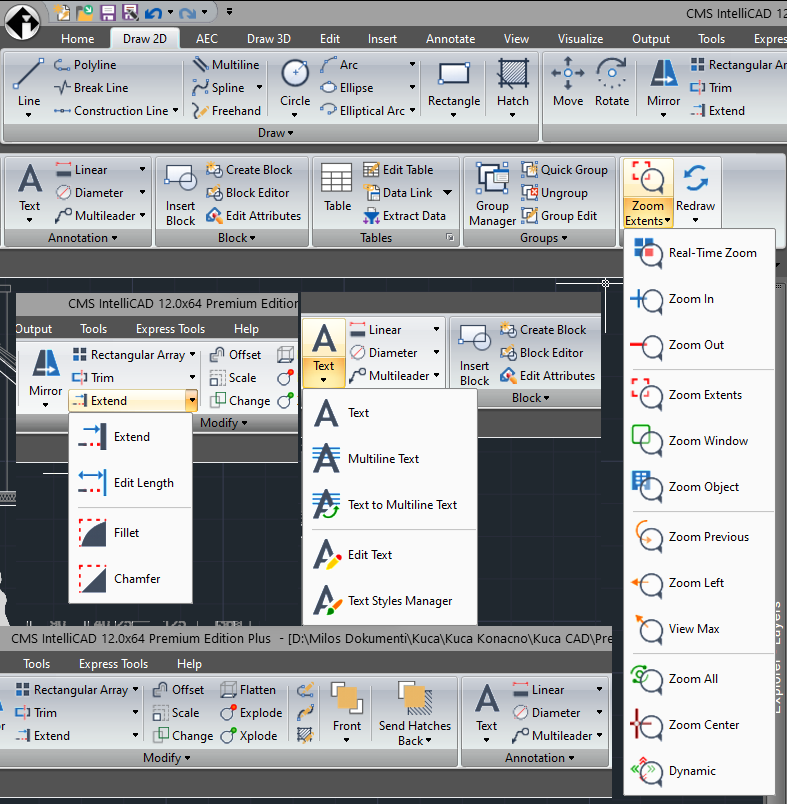The image size is (787, 804).
Task: Select Fillet from Extend dropdown
Action: coord(130,533)
